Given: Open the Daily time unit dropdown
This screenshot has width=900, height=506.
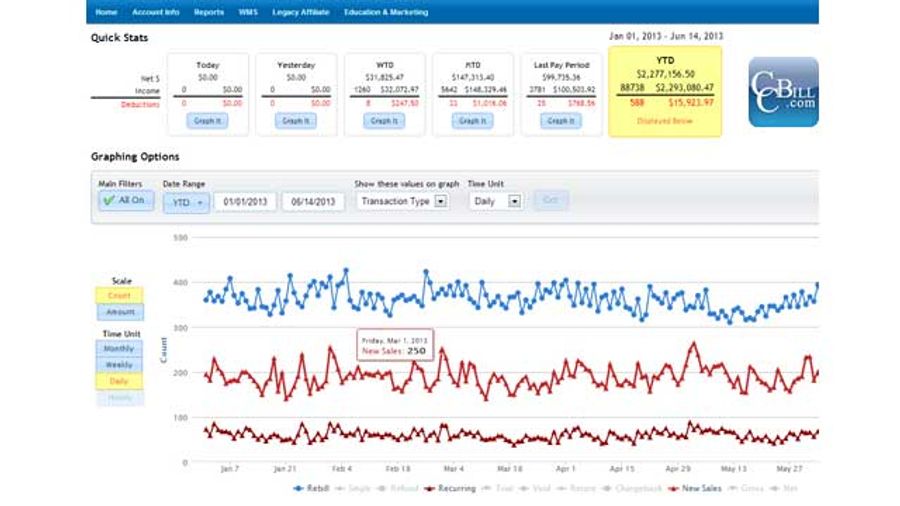Looking at the screenshot, I should (495, 201).
